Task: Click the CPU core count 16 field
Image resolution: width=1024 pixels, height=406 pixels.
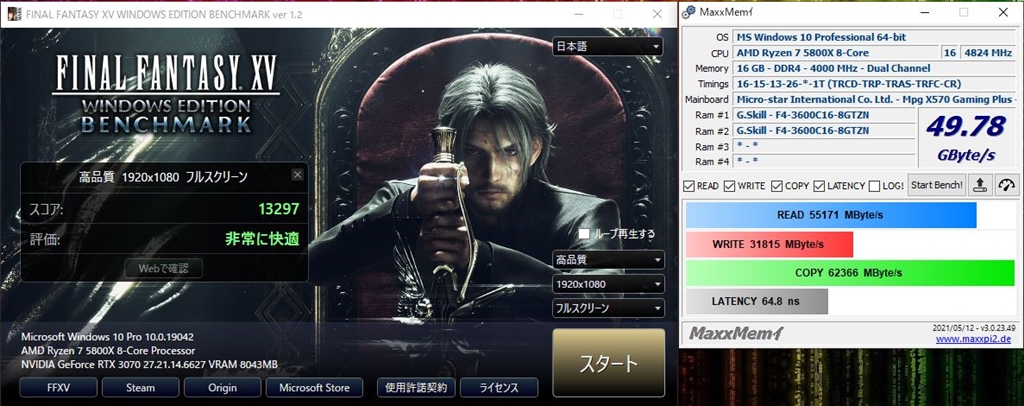Action: pyautogui.click(x=950, y=53)
